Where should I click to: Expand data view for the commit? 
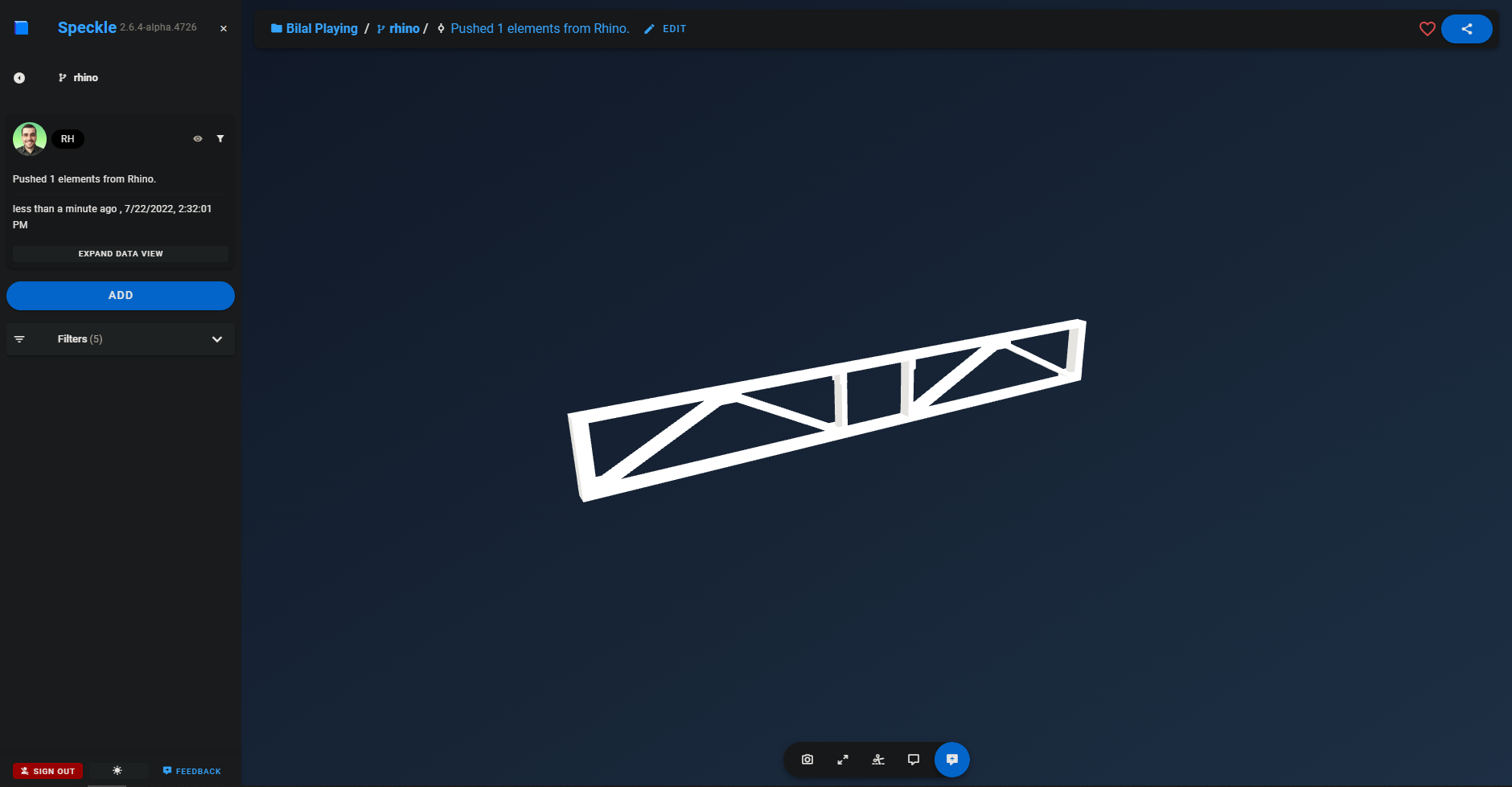tap(120, 253)
